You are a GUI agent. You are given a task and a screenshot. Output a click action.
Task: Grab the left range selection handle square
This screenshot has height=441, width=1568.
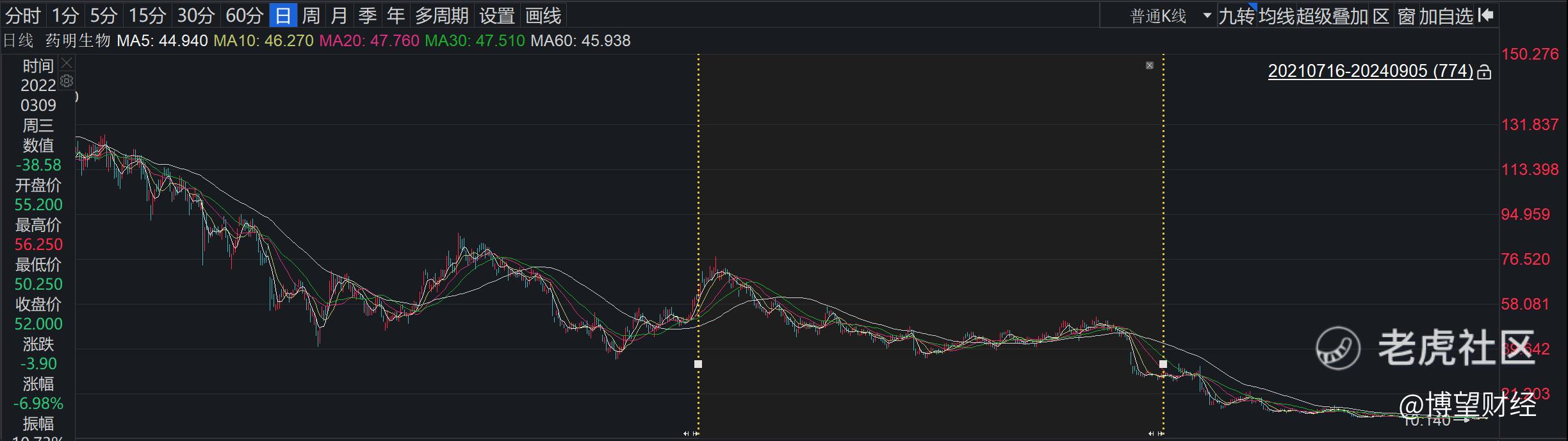click(x=698, y=364)
